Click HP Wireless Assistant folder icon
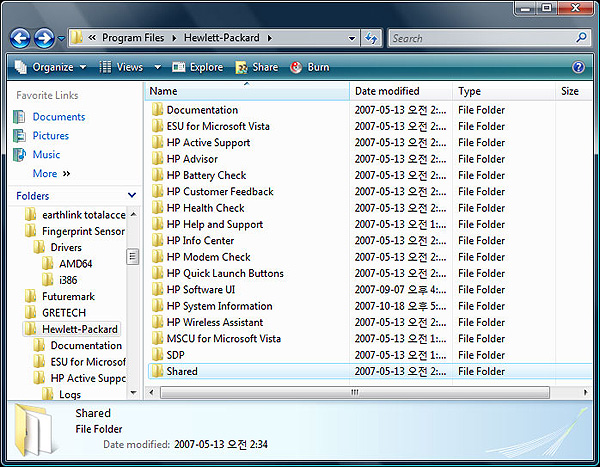Viewport: 600px width, 467px height. (x=157, y=322)
